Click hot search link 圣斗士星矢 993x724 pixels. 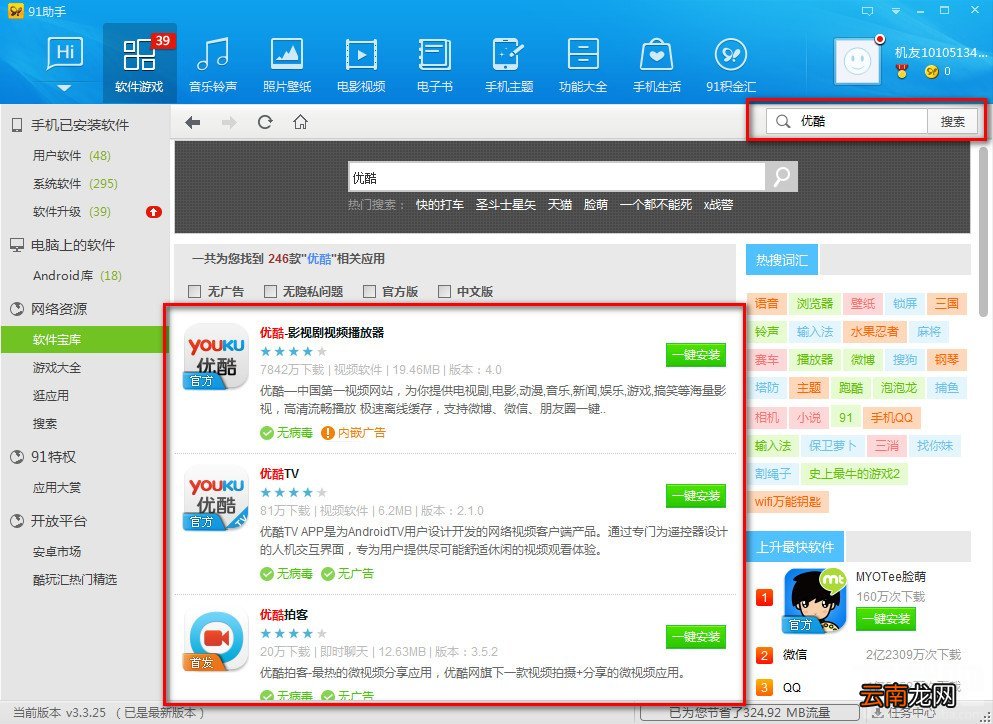pos(505,205)
